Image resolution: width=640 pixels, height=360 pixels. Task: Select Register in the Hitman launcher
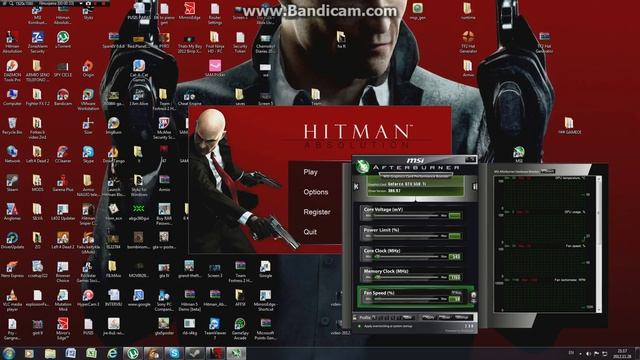[317, 212]
